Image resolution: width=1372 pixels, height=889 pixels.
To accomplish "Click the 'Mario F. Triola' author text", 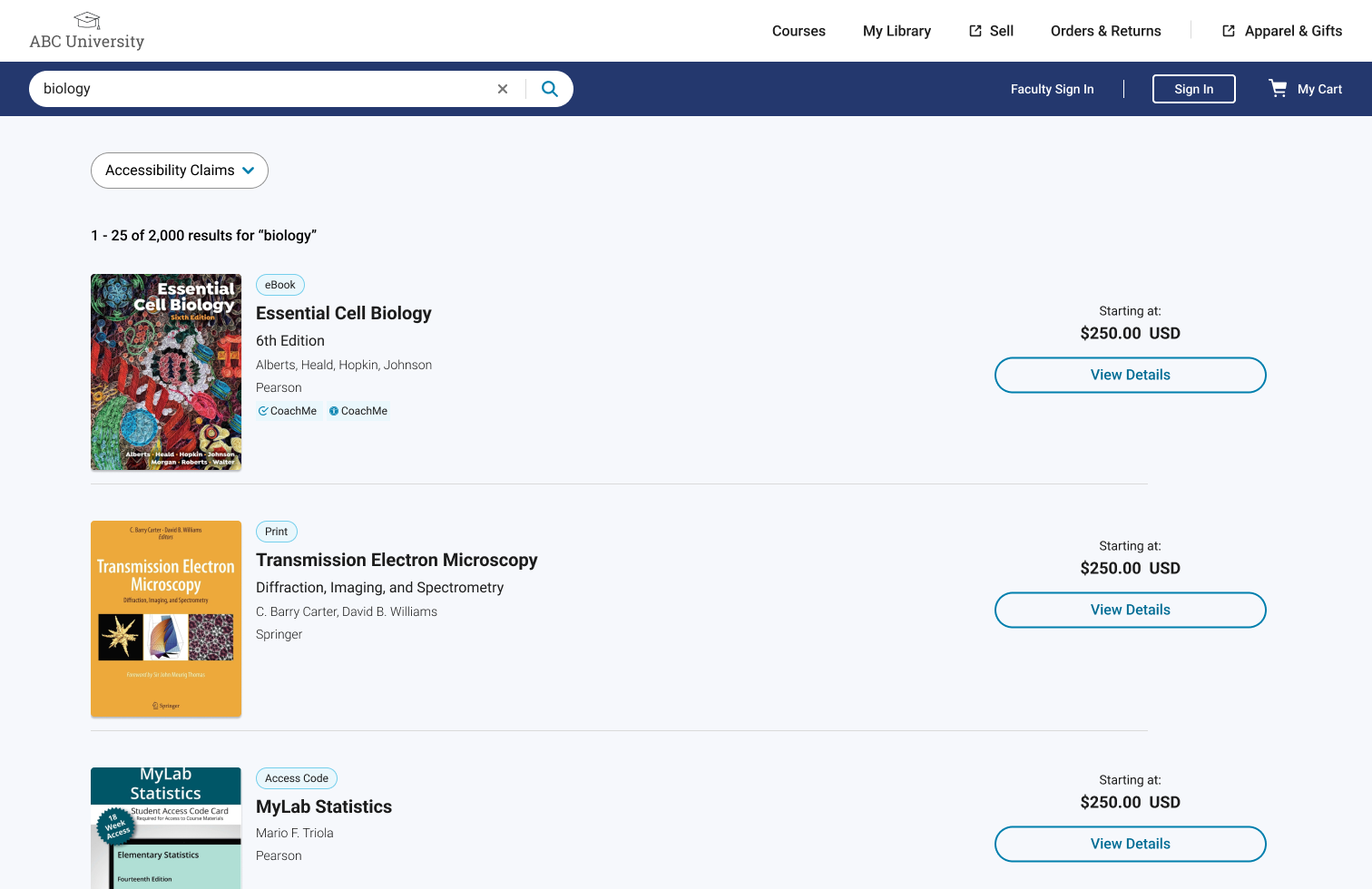I will pos(295,833).
